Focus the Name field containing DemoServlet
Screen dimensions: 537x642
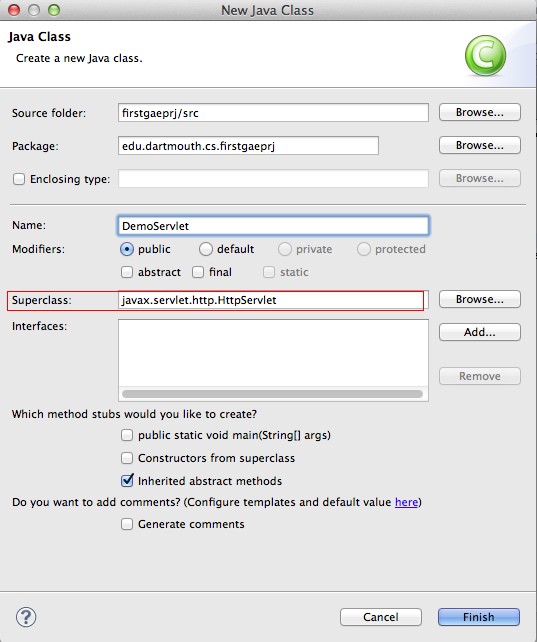(x=273, y=226)
